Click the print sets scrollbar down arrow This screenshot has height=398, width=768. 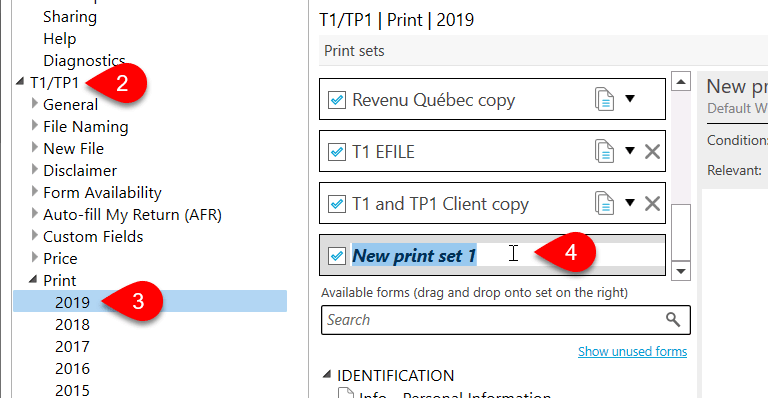681,271
